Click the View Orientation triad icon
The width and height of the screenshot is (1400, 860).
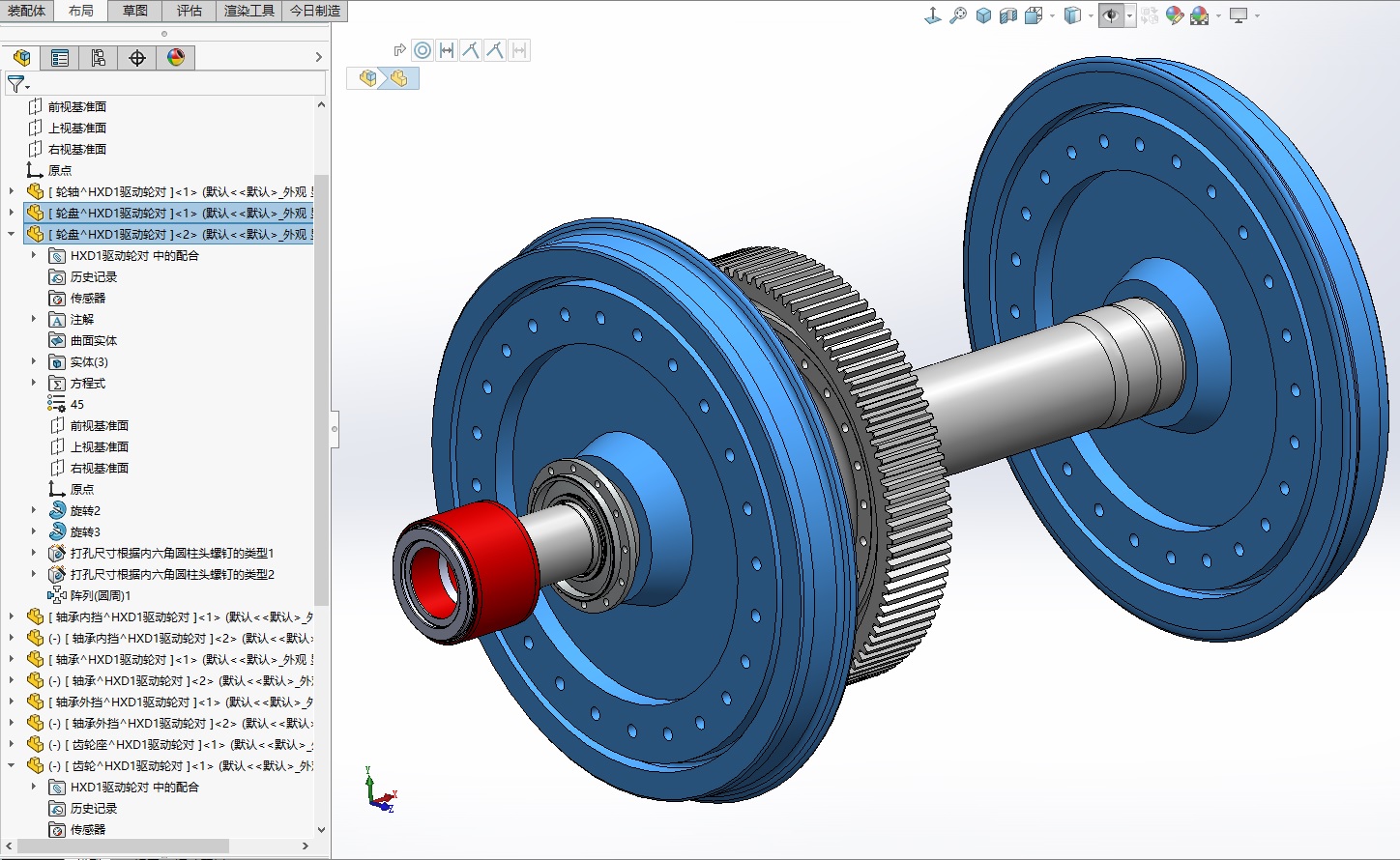933,15
